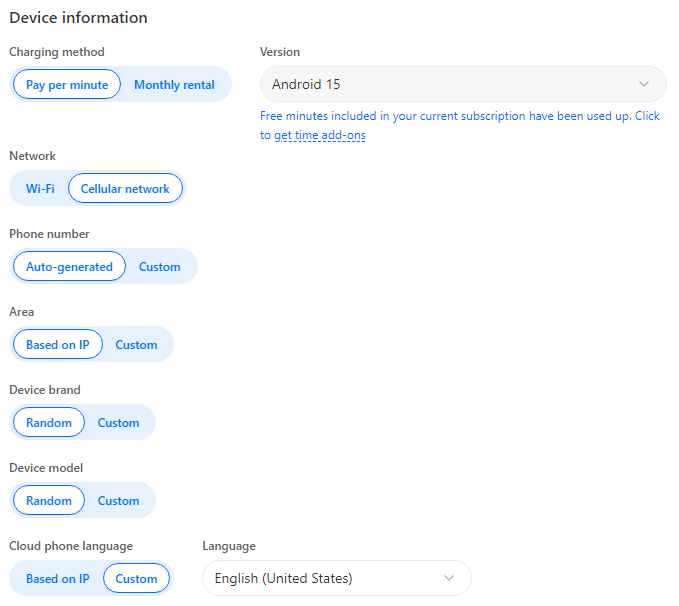Click chevron of the Language selector
This screenshot has width=679, height=606.
coord(449,578)
